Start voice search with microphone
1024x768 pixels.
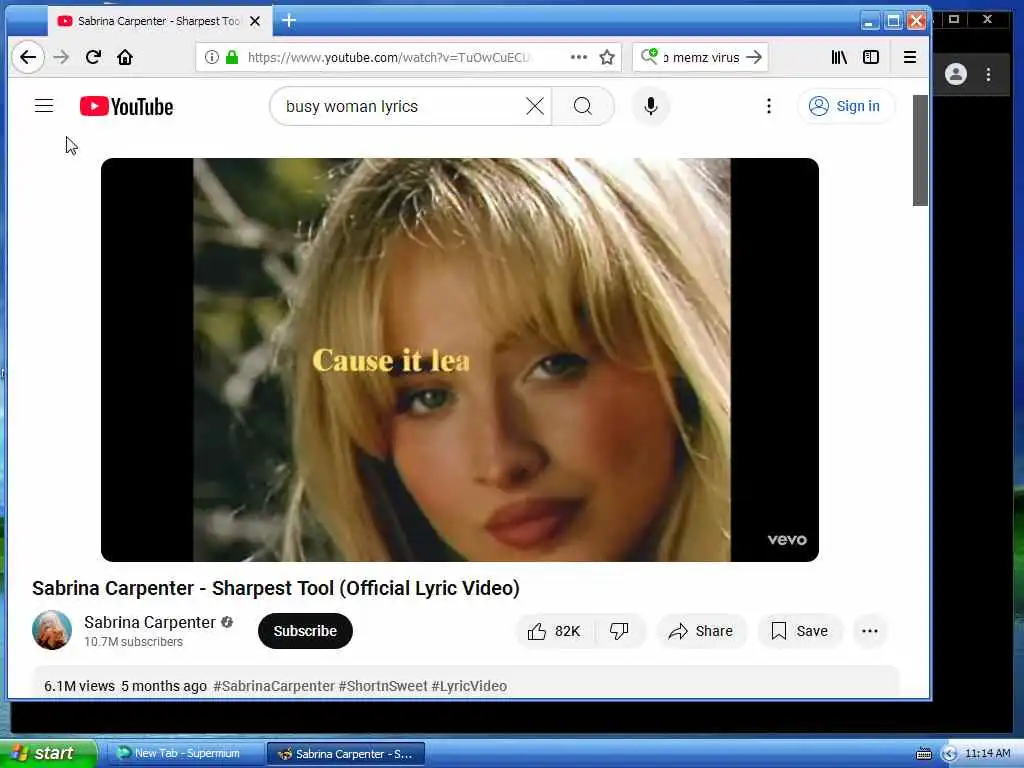click(x=650, y=106)
